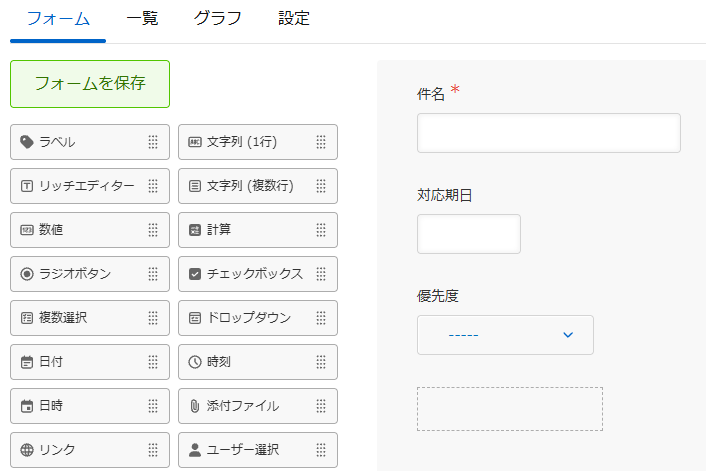Select the 文字列 (複数行) field text

250,186
